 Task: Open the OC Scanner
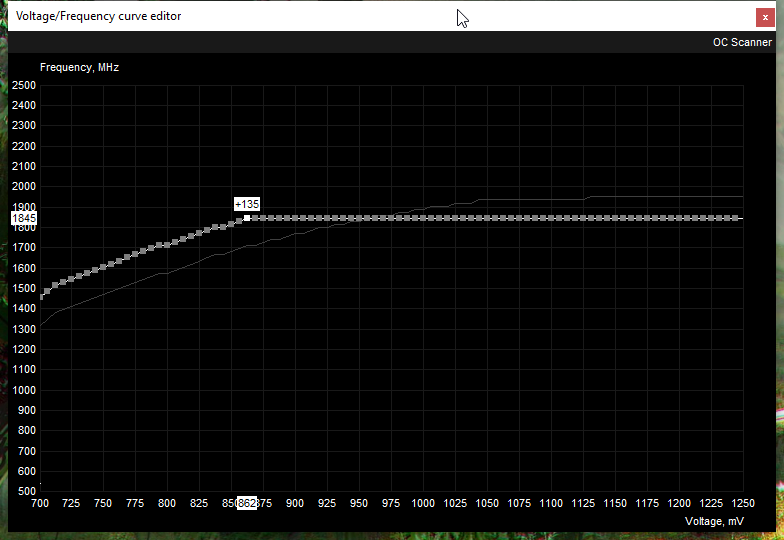[x=742, y=42]
